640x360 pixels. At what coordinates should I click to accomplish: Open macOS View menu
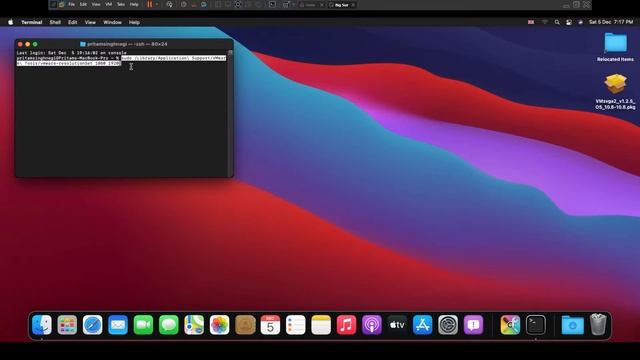click(x=90, y=22)
